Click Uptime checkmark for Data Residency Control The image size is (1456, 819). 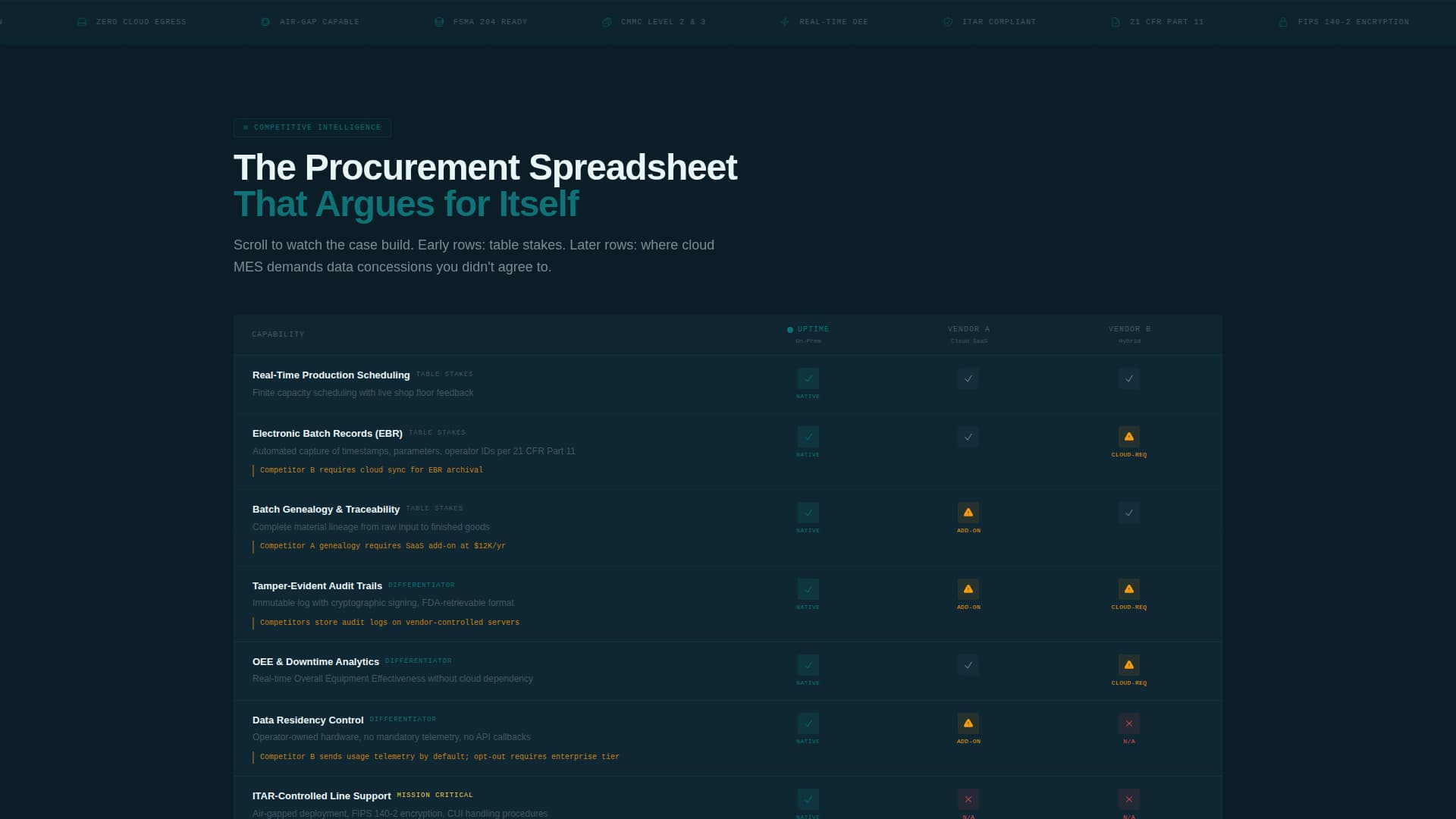808,723
